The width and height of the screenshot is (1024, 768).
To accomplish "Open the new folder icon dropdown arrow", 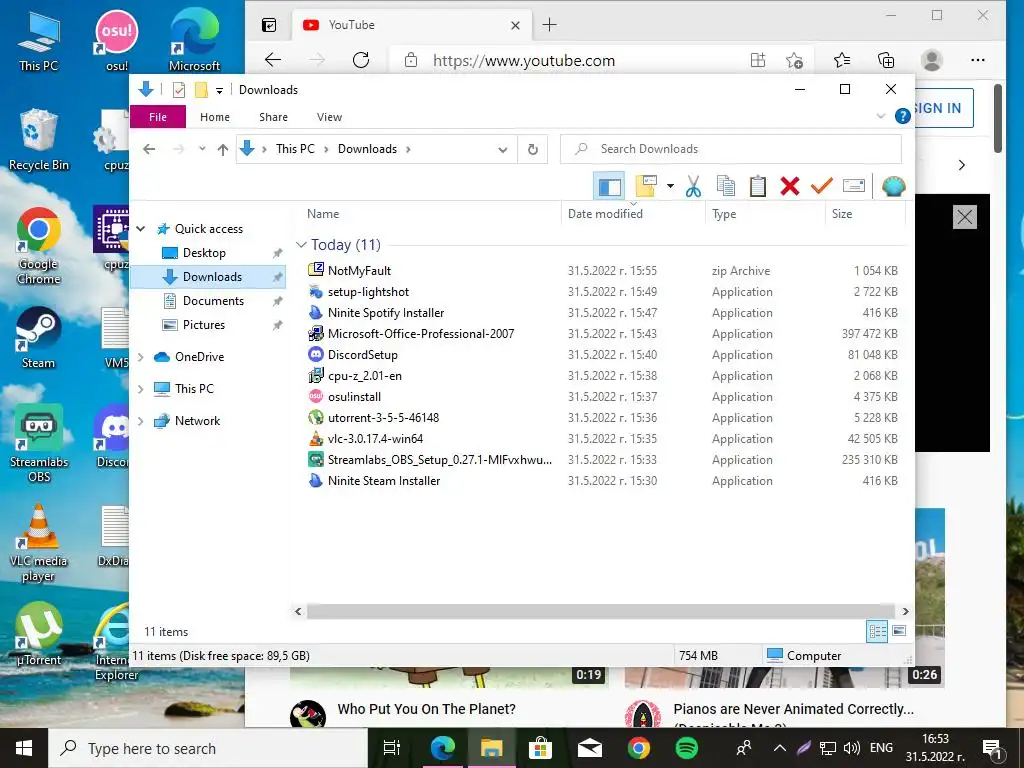I will 670,186.
